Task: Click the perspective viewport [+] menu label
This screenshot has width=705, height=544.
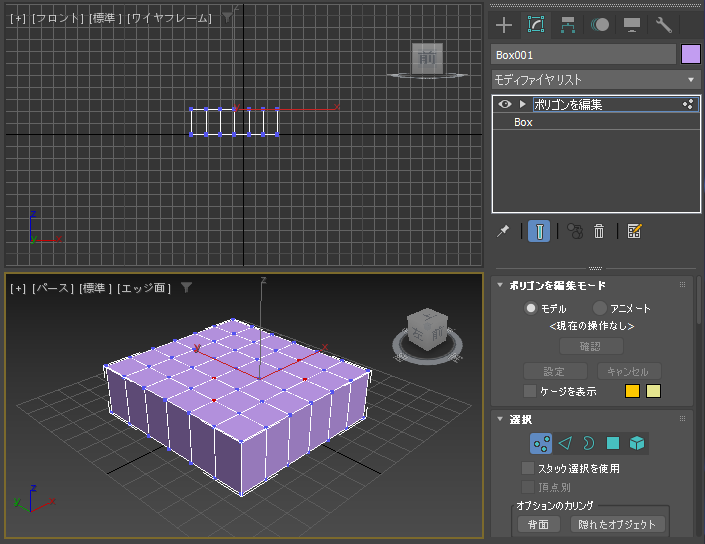Action: click(x=18, y=288)
